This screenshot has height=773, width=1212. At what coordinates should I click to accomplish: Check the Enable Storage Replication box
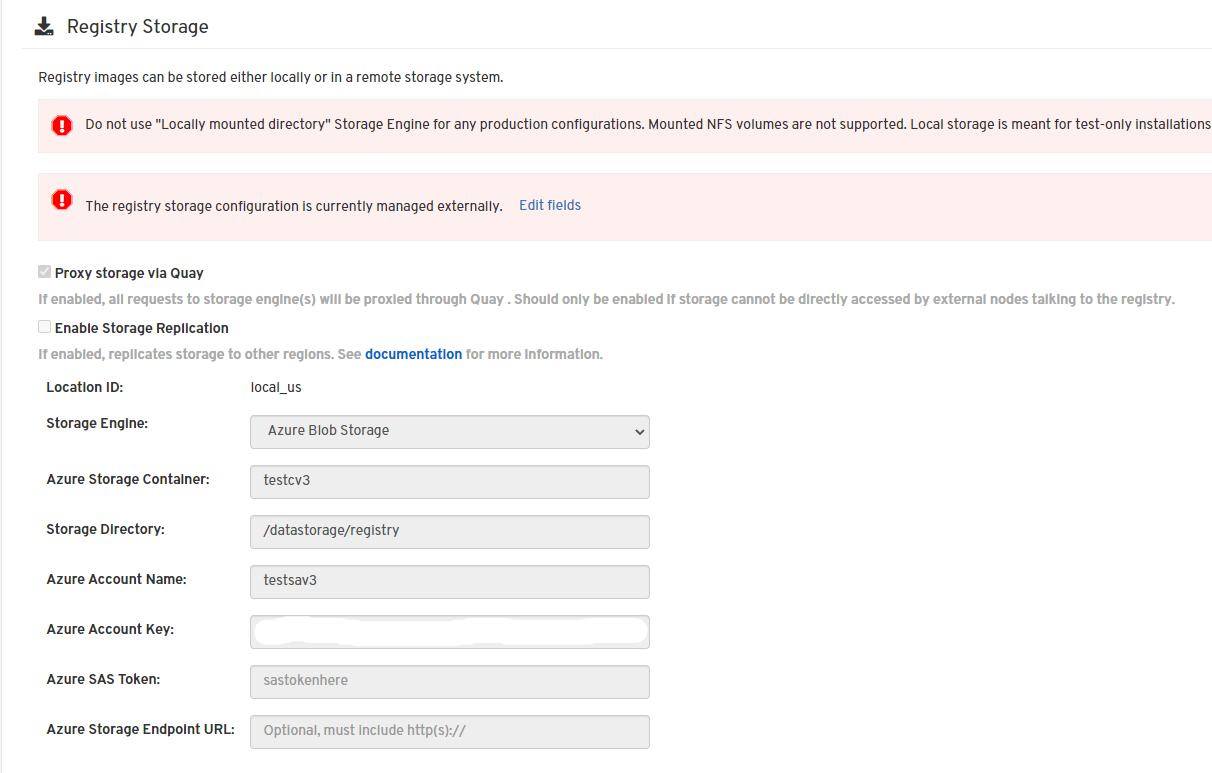click(x=44, y=326)
